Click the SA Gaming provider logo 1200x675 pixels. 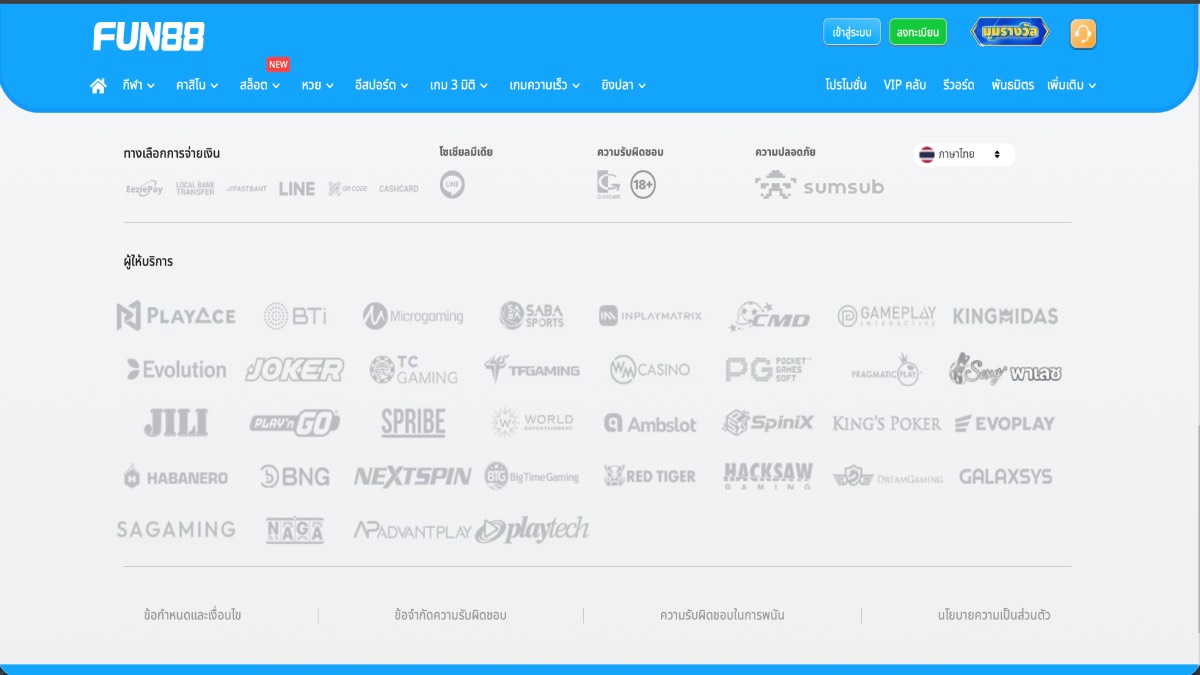tap(176, 530)
